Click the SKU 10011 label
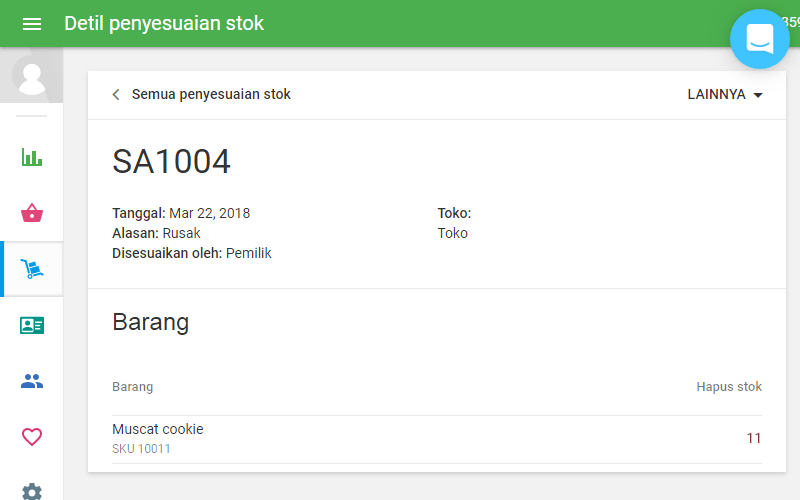This screenshot has width=800, height=500. pyautogui.click(x=141, y=449)
